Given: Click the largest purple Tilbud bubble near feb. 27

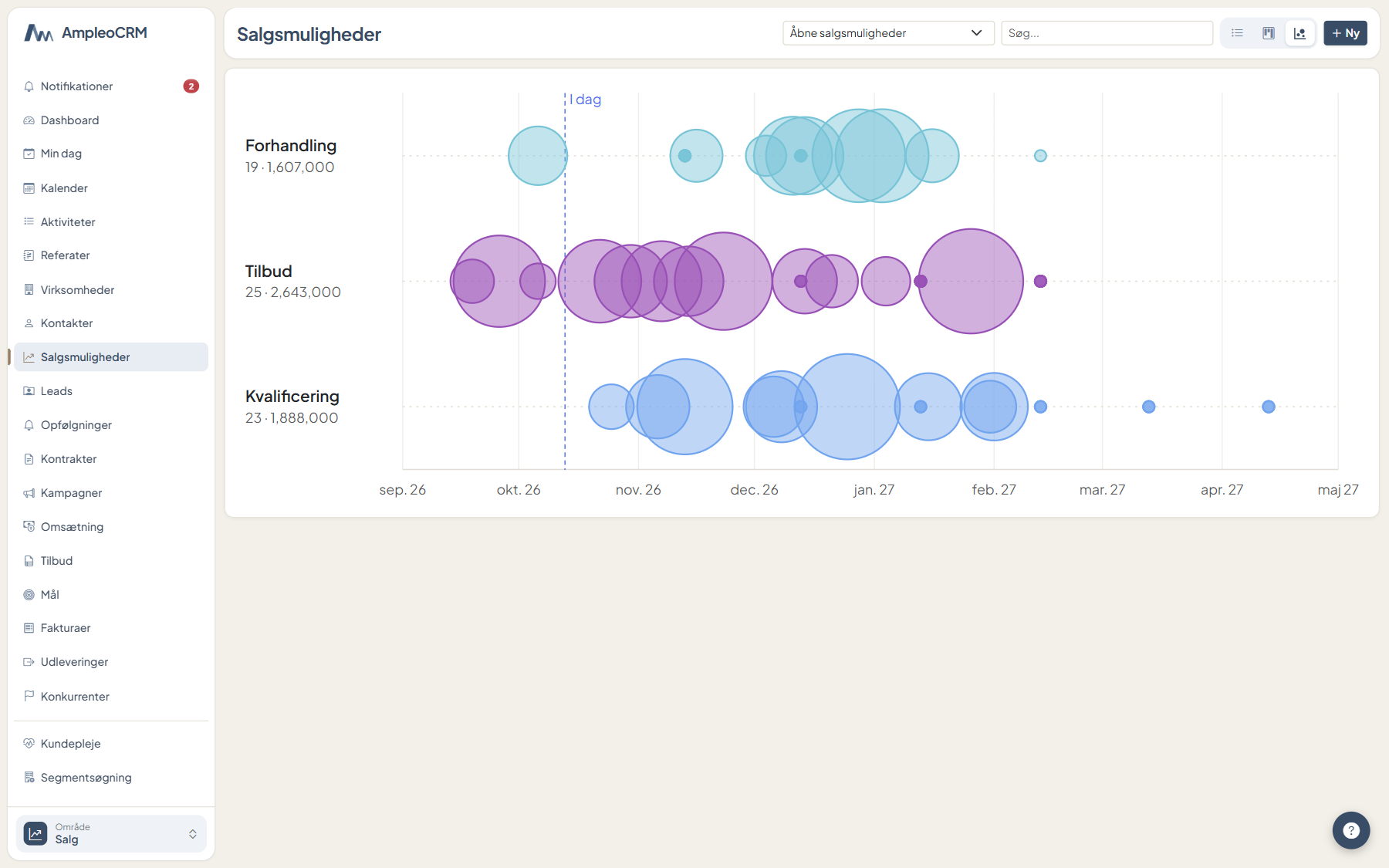Looking at the screenshot, I should [971, 281].
